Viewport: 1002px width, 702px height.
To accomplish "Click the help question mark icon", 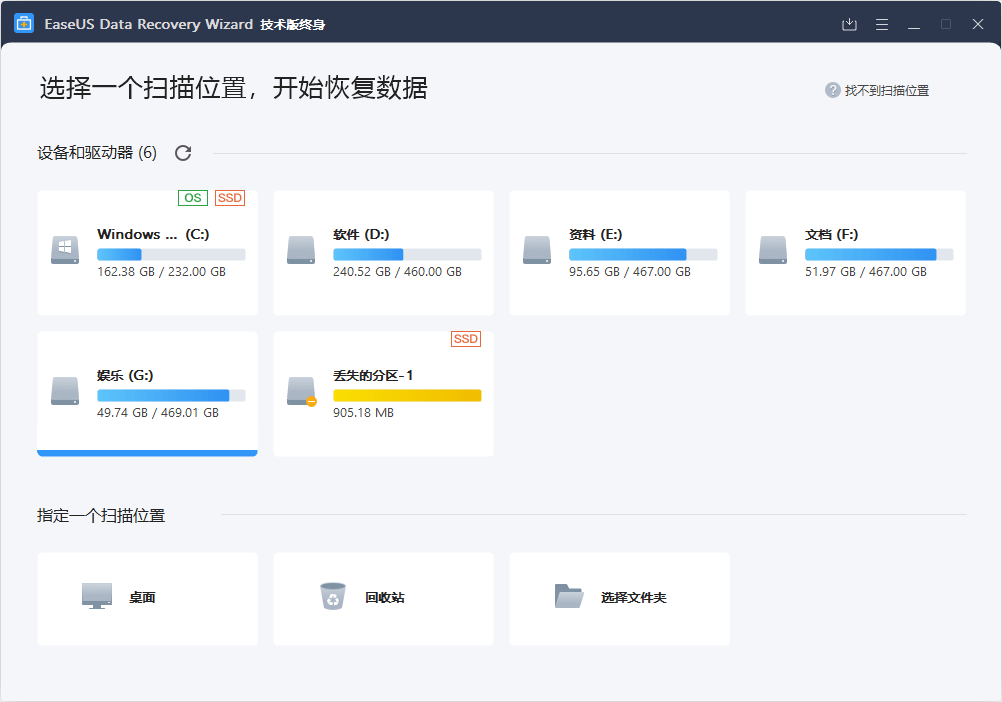I will click(833, 90).
